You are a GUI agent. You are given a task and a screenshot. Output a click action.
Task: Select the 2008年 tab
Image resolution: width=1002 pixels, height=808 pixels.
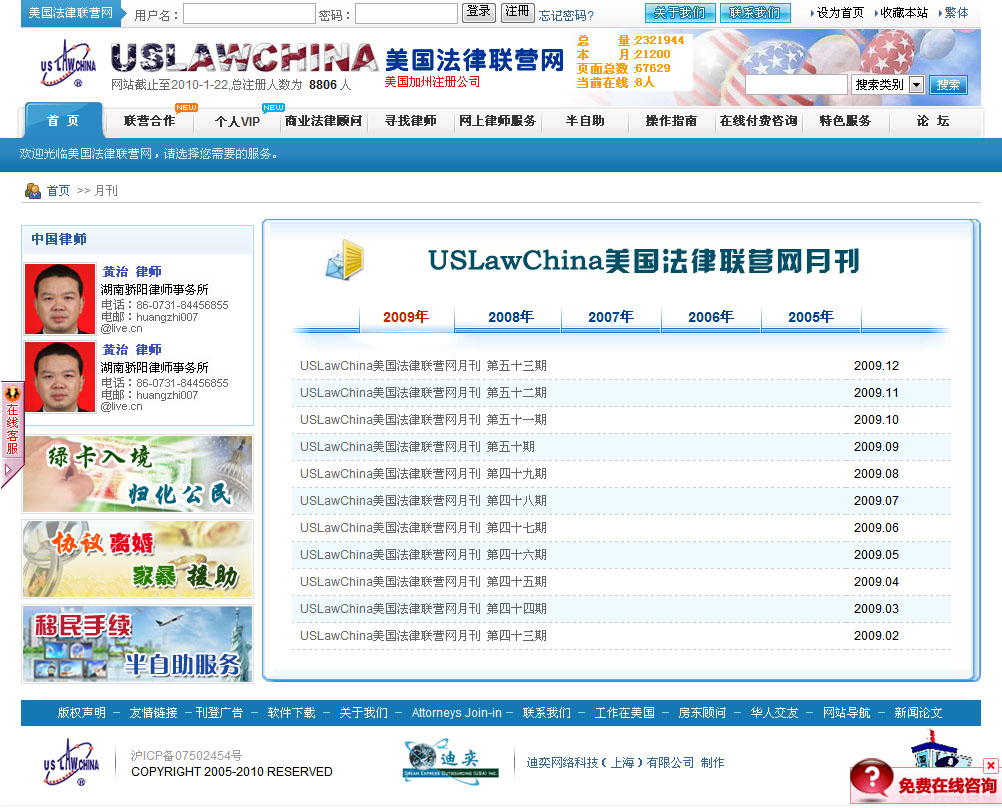coord(511,317)
